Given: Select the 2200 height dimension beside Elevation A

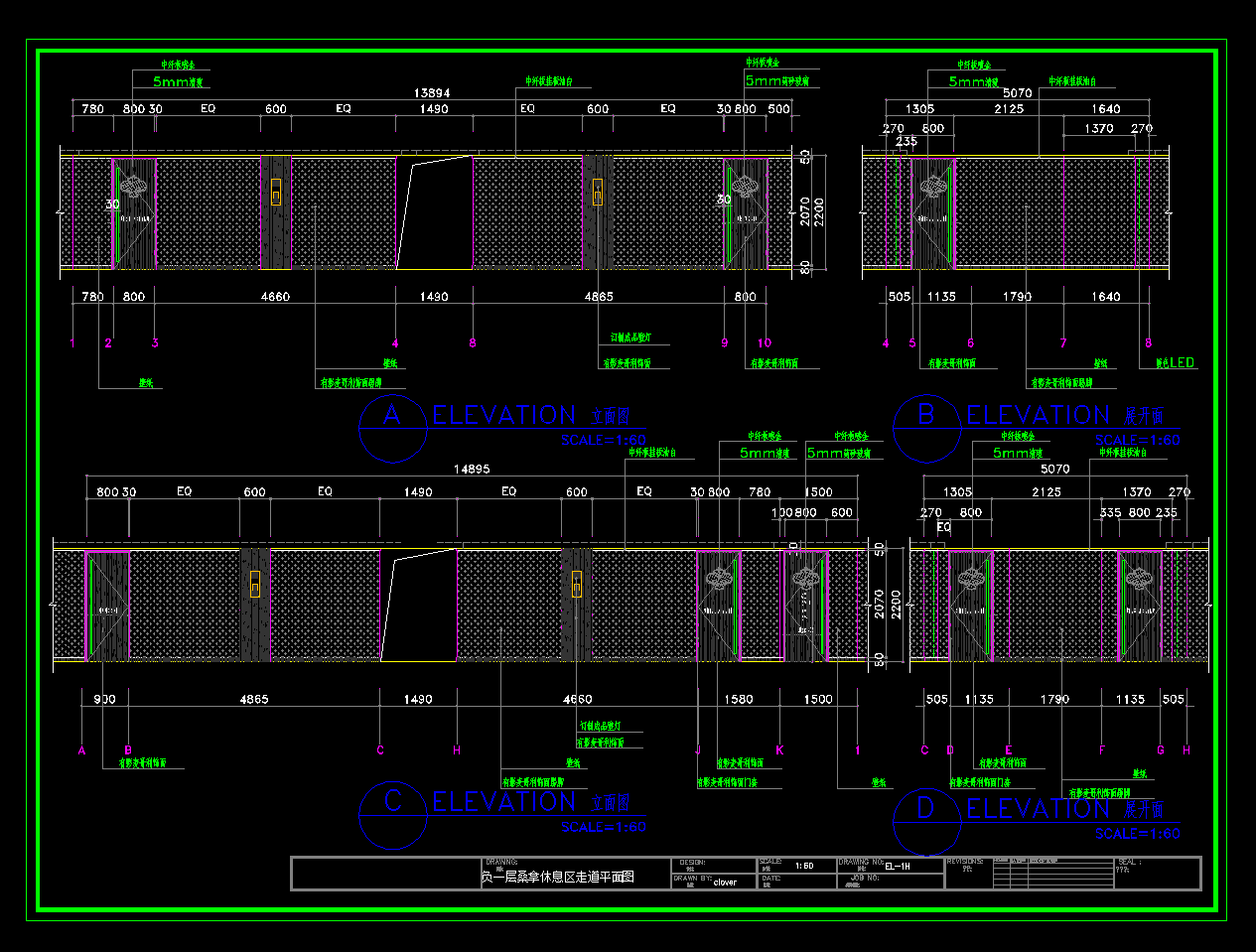Looking at the screenshot, I should pyautogui.click(x=819, y=211).
